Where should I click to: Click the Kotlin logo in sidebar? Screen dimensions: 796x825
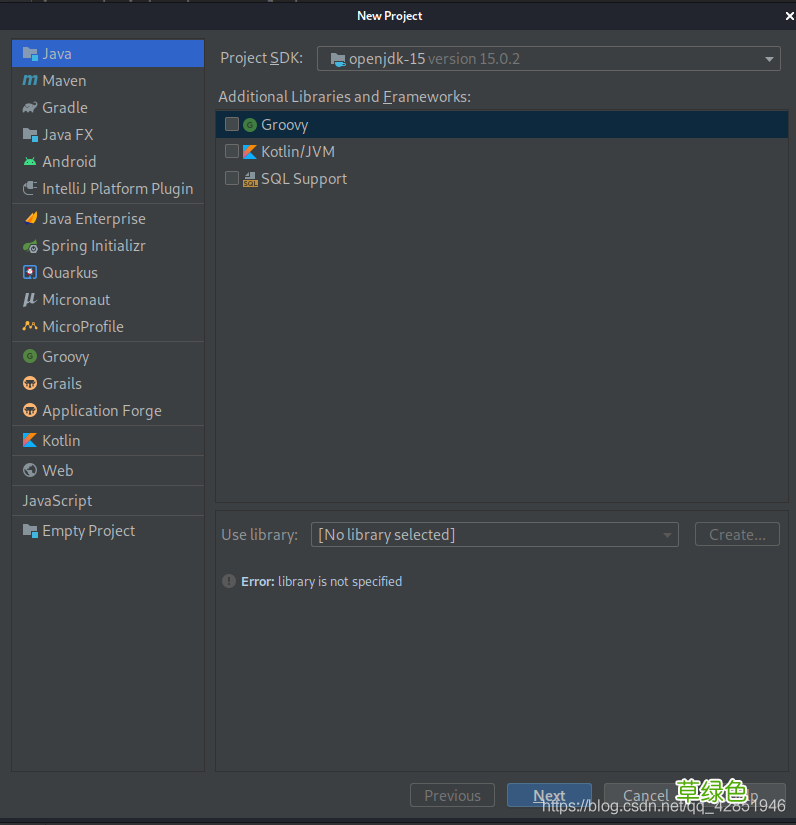tap(30, 440)
